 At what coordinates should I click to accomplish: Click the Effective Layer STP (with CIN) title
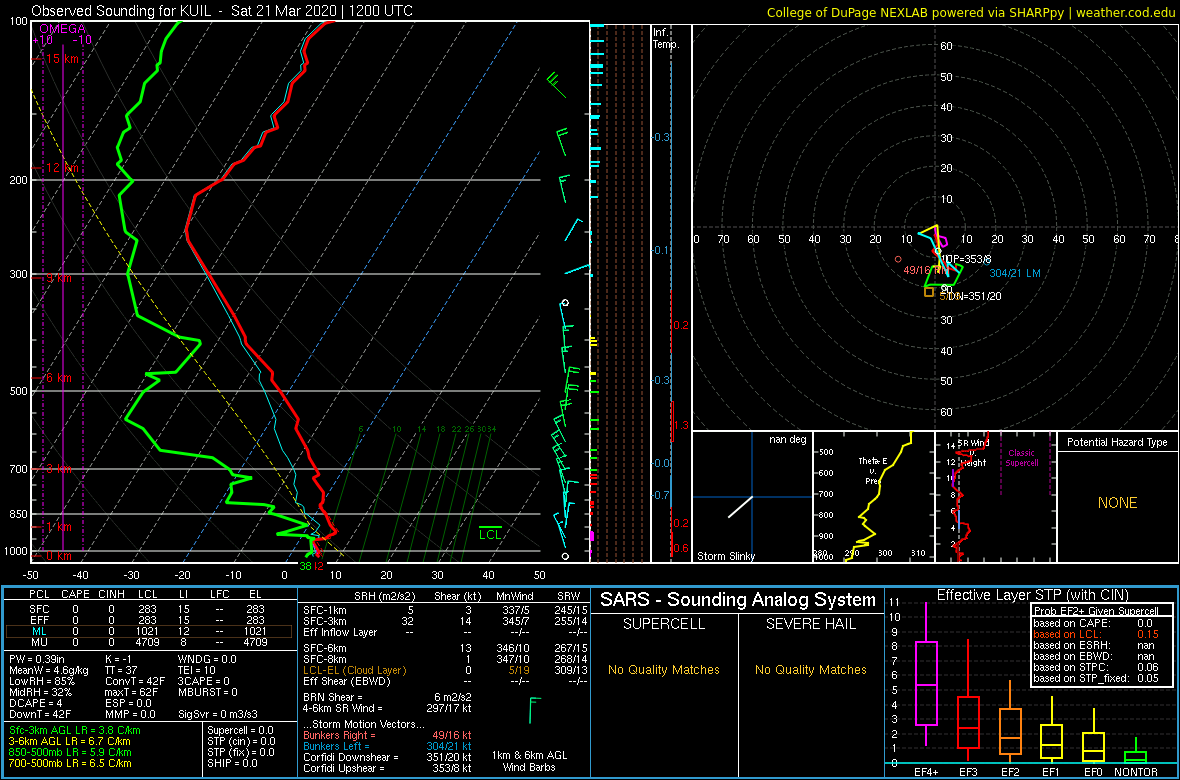pyautogui.click(x=1032, y=595)
